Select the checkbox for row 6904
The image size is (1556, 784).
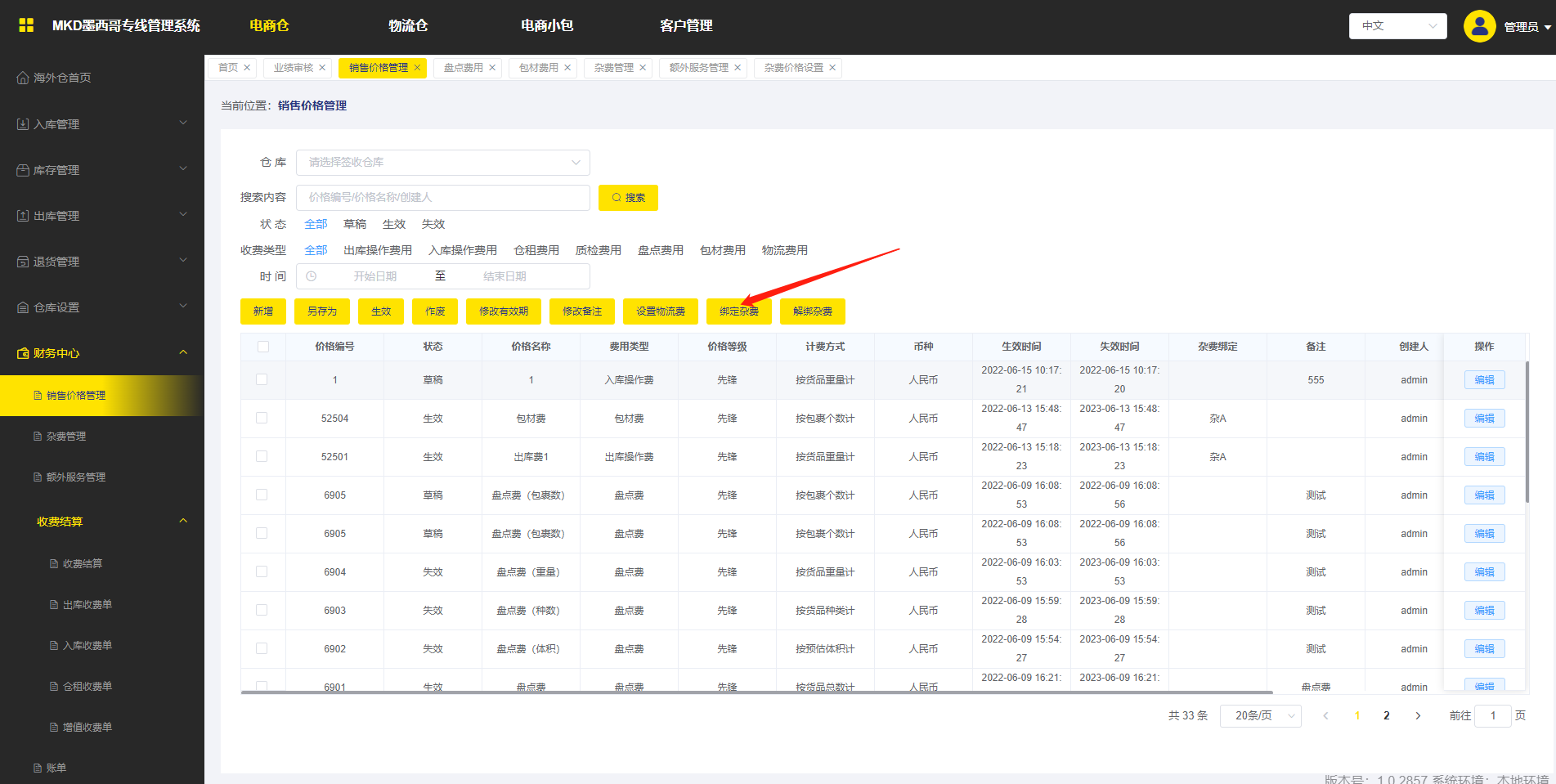(262, 571)
